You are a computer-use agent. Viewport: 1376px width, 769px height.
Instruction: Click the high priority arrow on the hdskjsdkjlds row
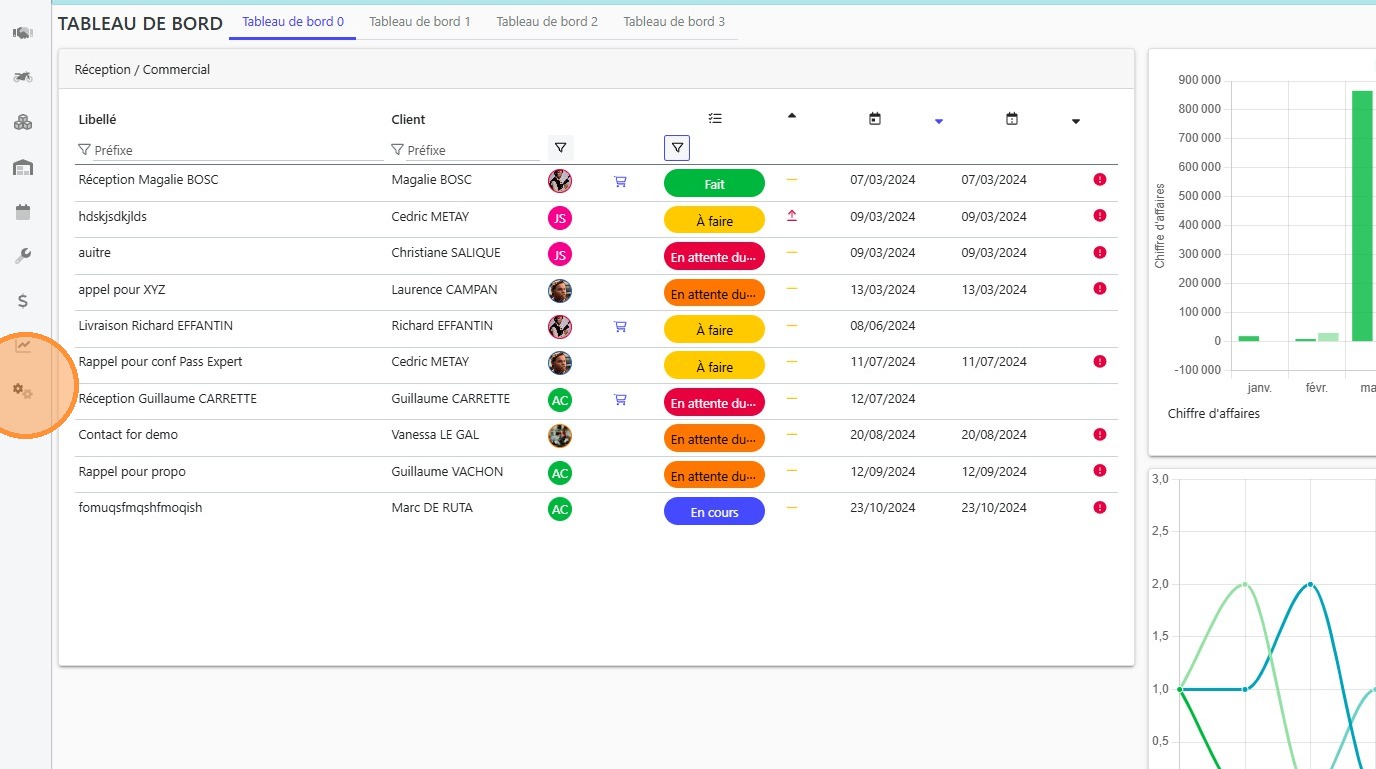click(792, 215)
